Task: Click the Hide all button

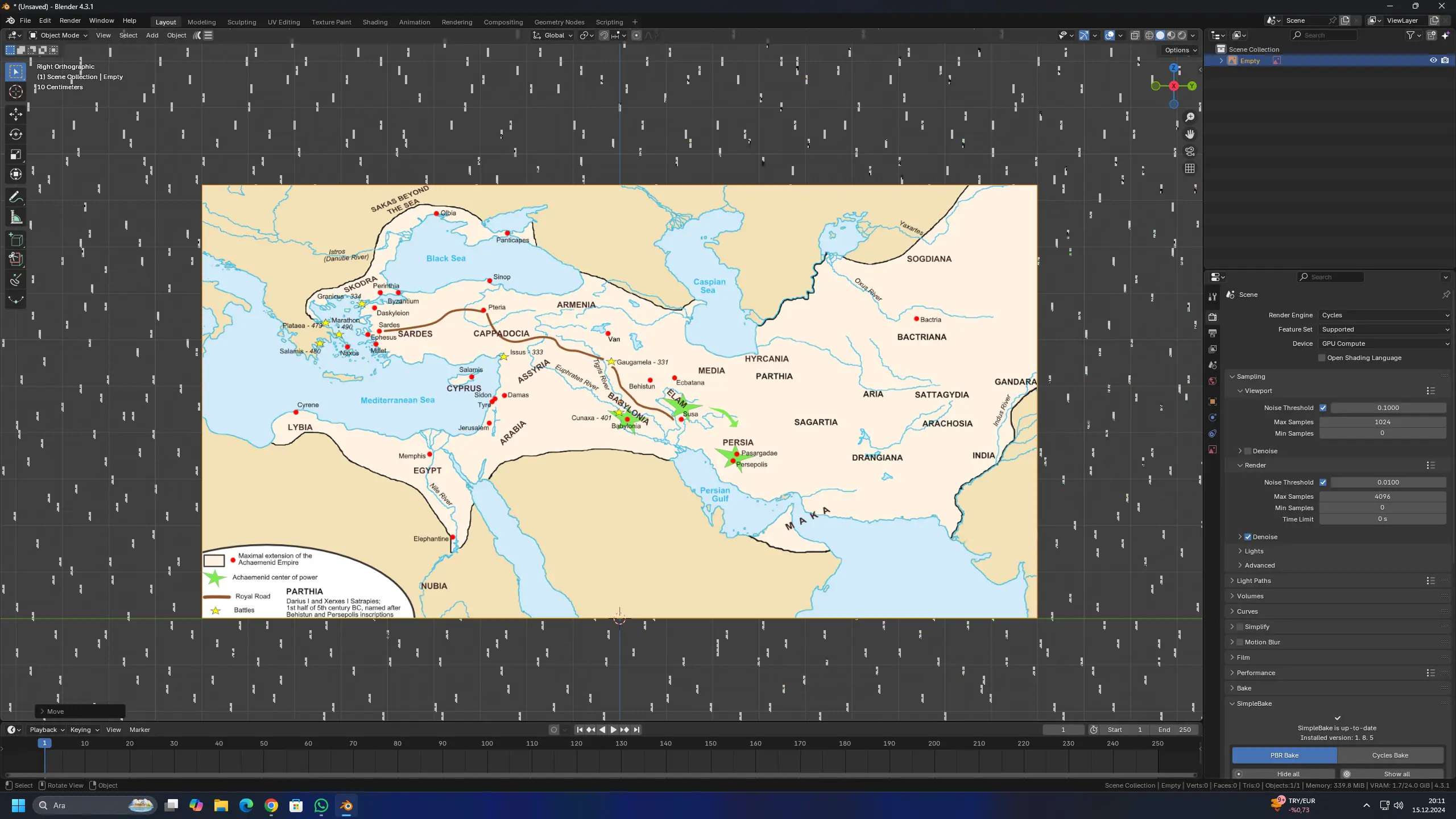Action: click(x=1283, y=774)
